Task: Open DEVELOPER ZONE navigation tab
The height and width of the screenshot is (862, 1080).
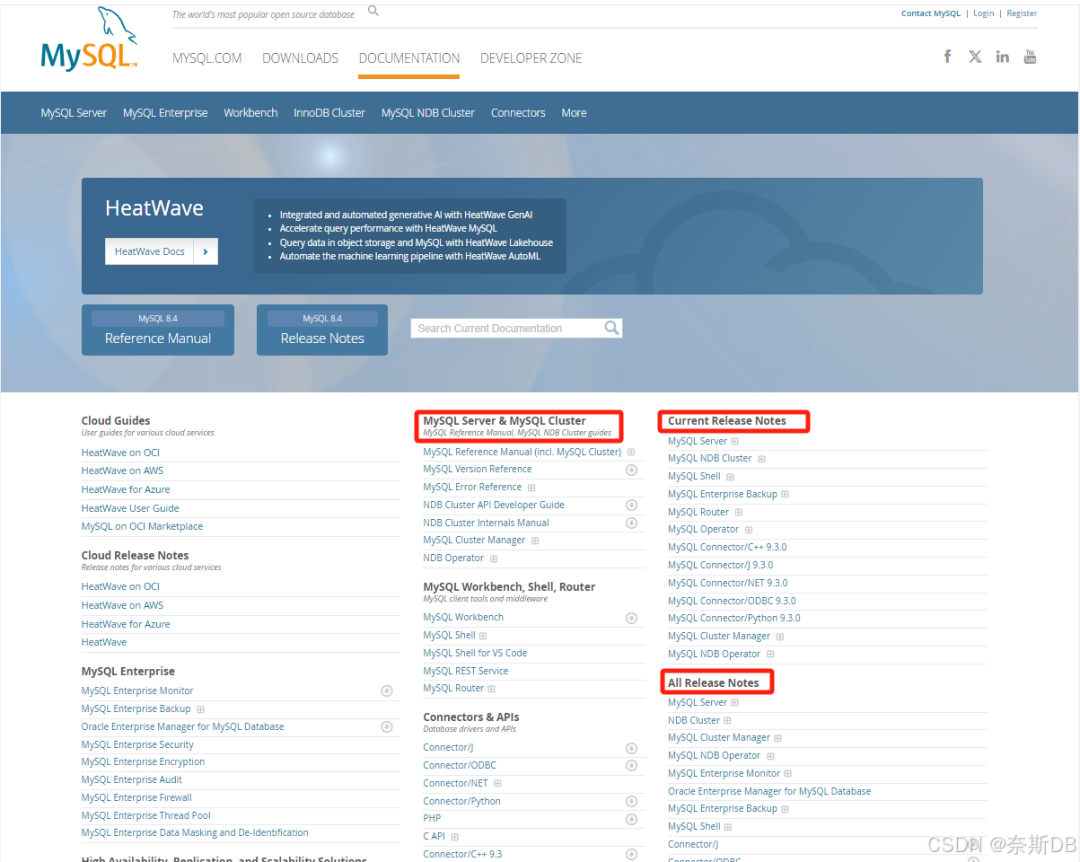Action: pos(531,59)
